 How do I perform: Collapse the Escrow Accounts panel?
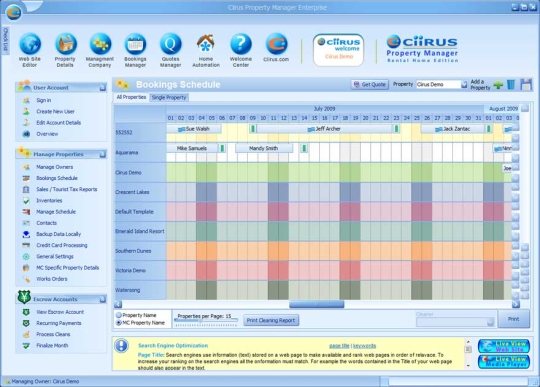[x=103, y=300]
